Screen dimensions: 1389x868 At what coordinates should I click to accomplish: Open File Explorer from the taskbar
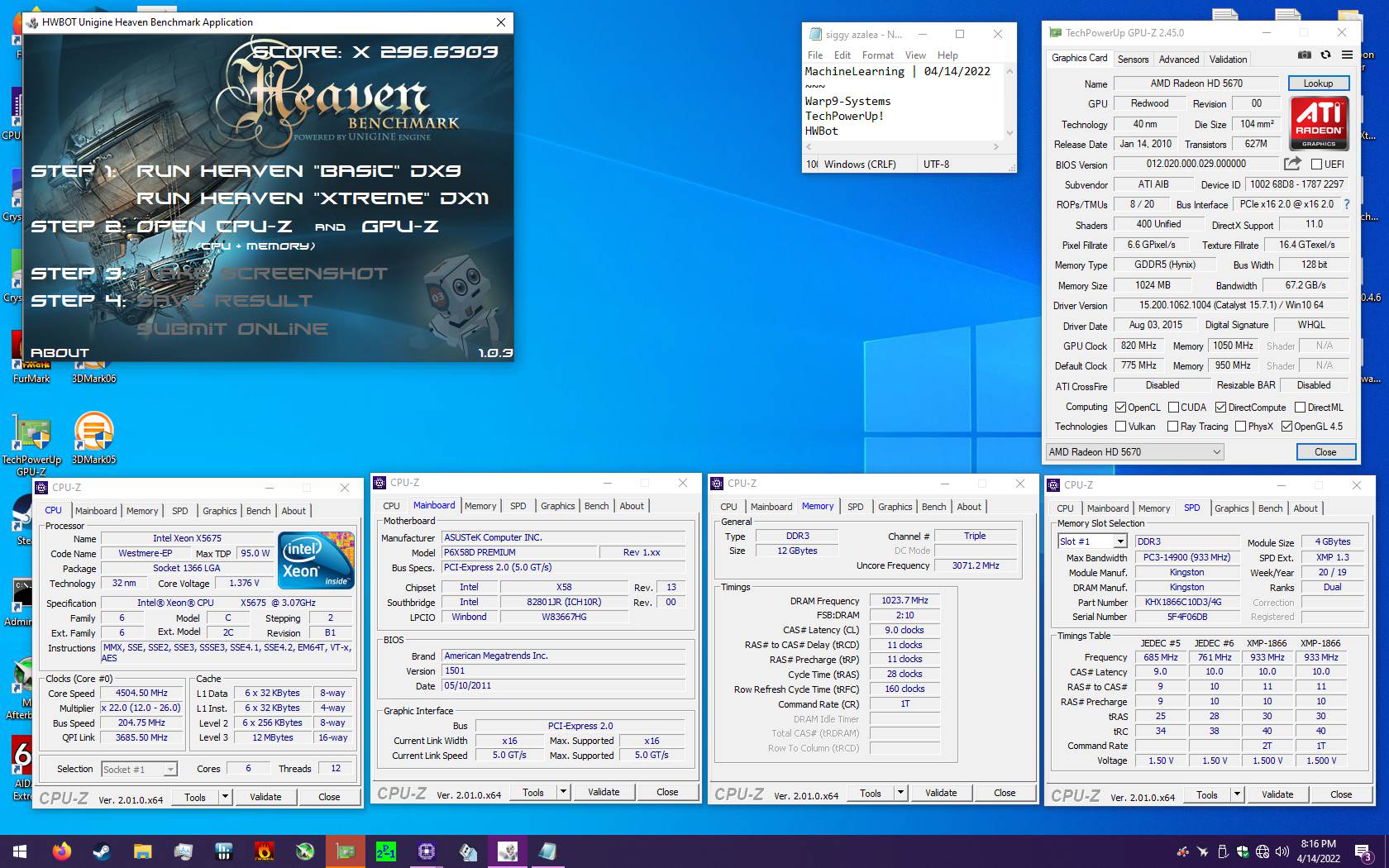pos(142,851)
